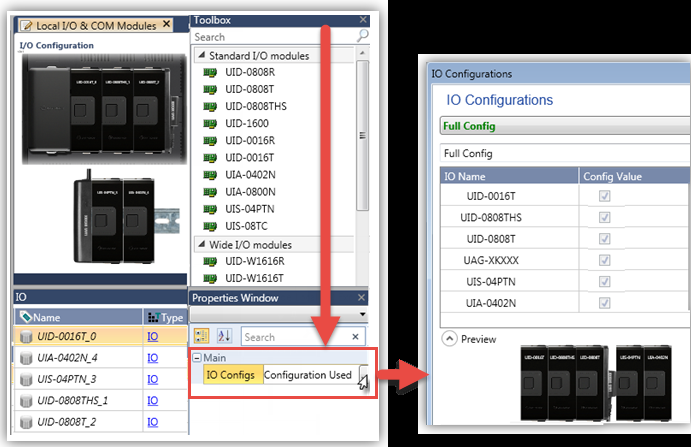Click Configuration Used browse button

364,377
